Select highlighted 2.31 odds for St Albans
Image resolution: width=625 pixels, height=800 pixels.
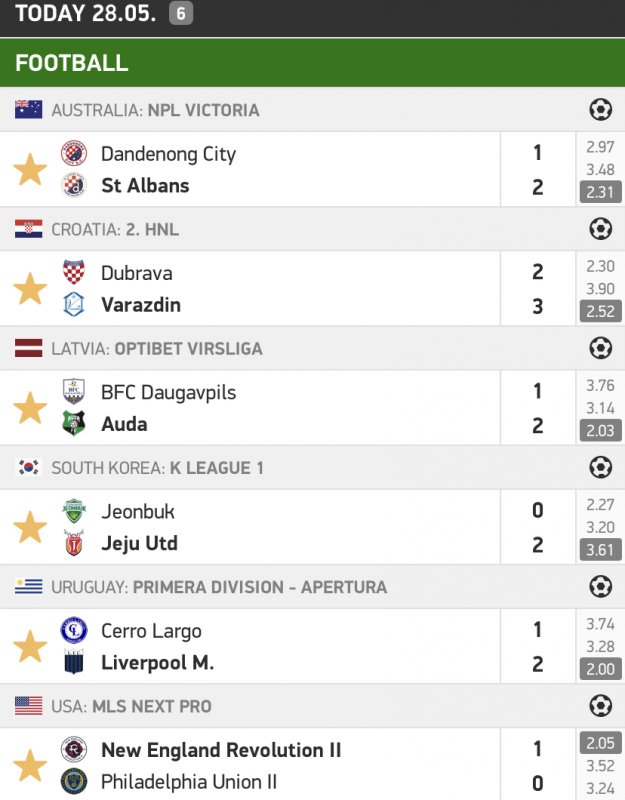point(600,192)
